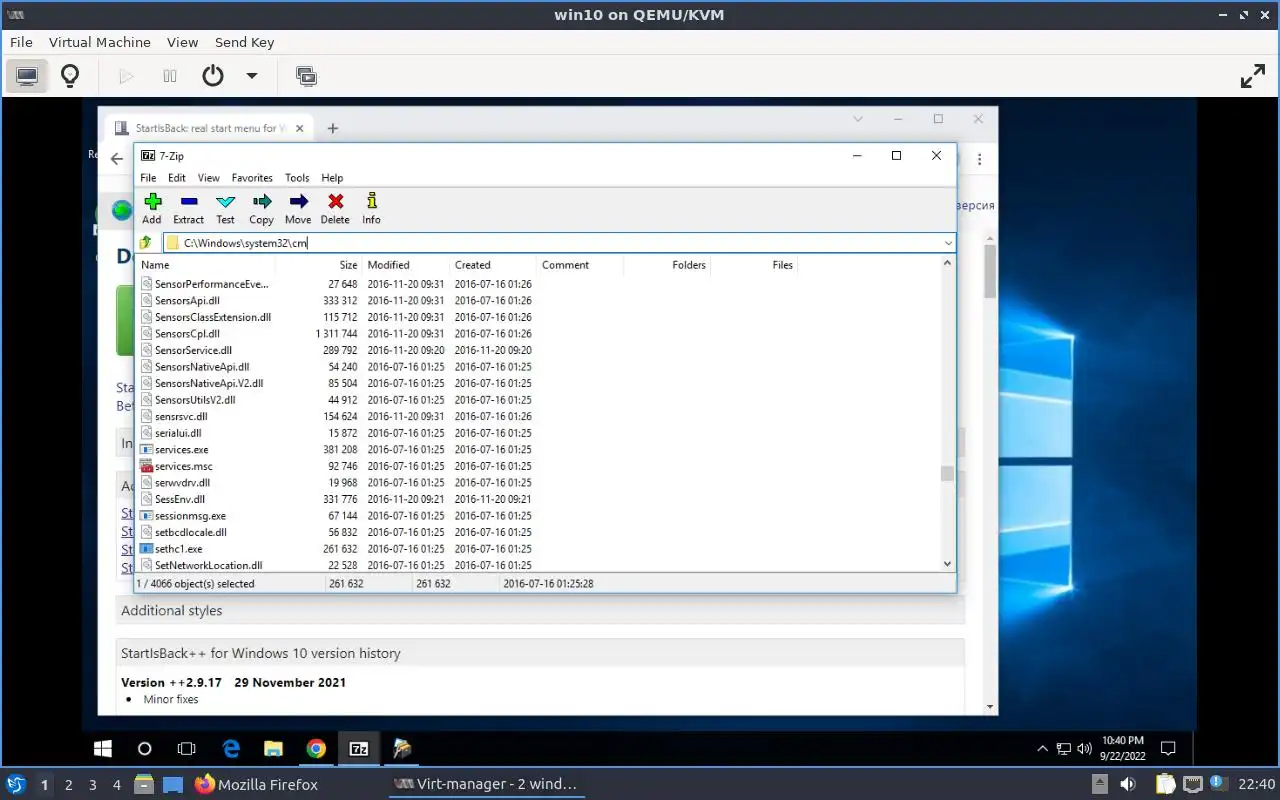The image size is (1280, 800).
Task: Click the Copy toolbar icon in 7-Zip
Action: coord(261,201)
